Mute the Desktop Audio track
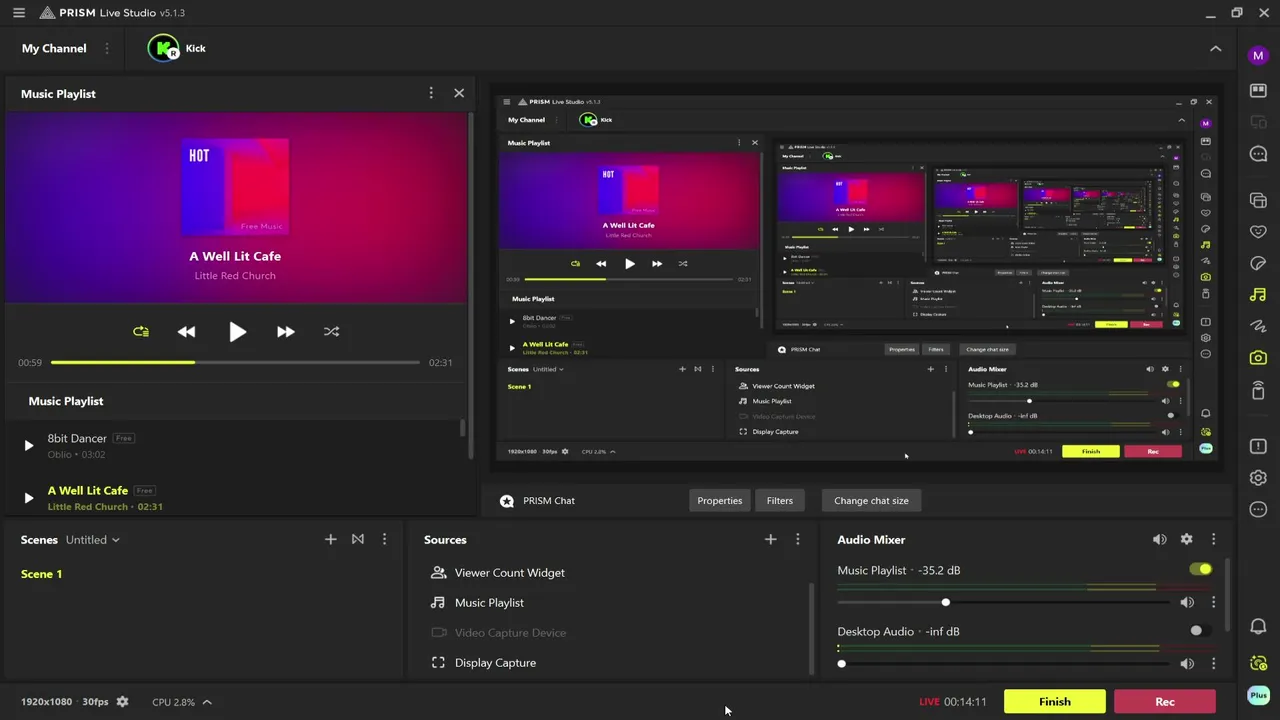Screen dimensions: 1280x720 [x=1187, y=663]
